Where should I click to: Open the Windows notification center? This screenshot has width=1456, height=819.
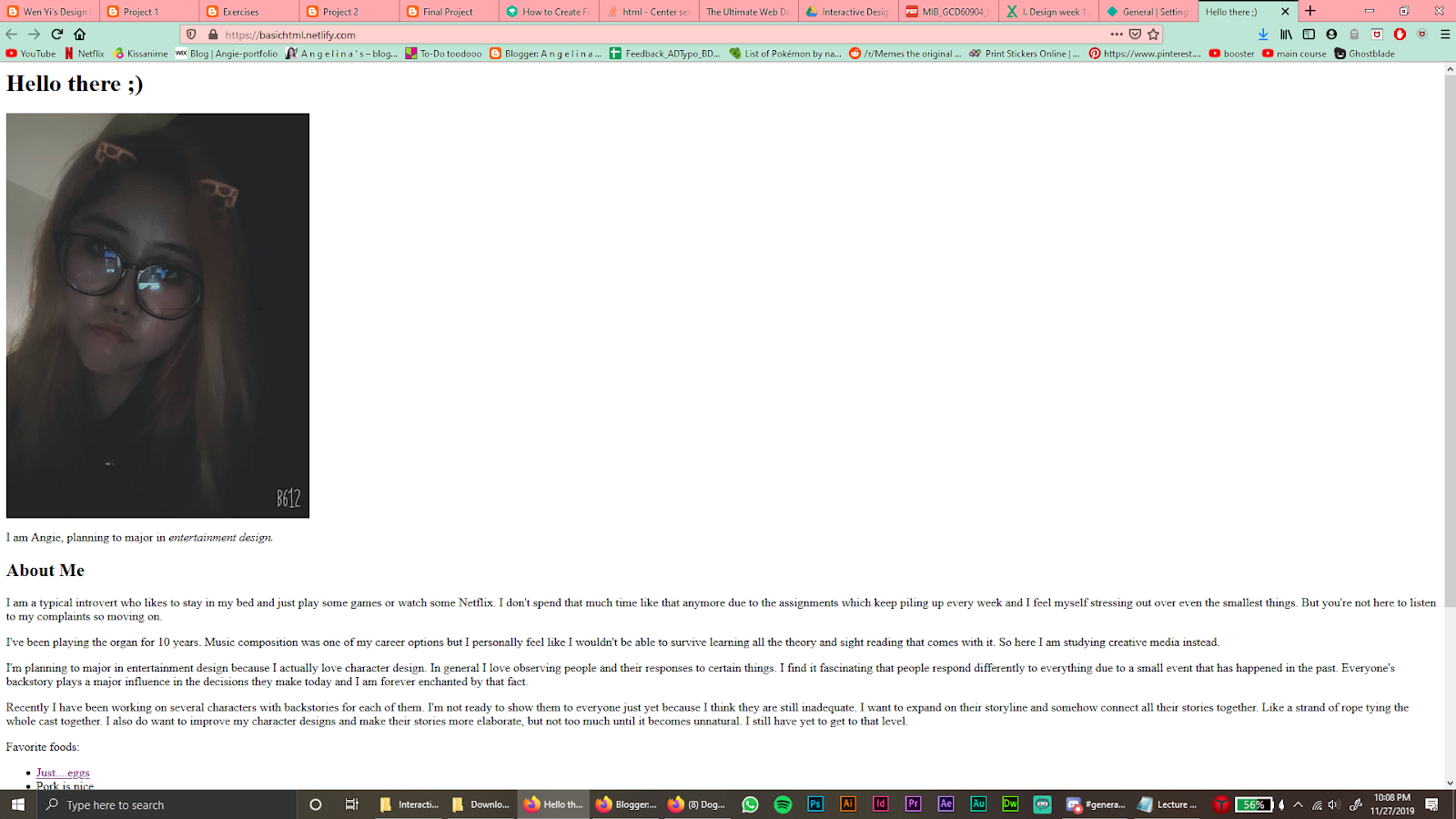(x=1431, y=804)
